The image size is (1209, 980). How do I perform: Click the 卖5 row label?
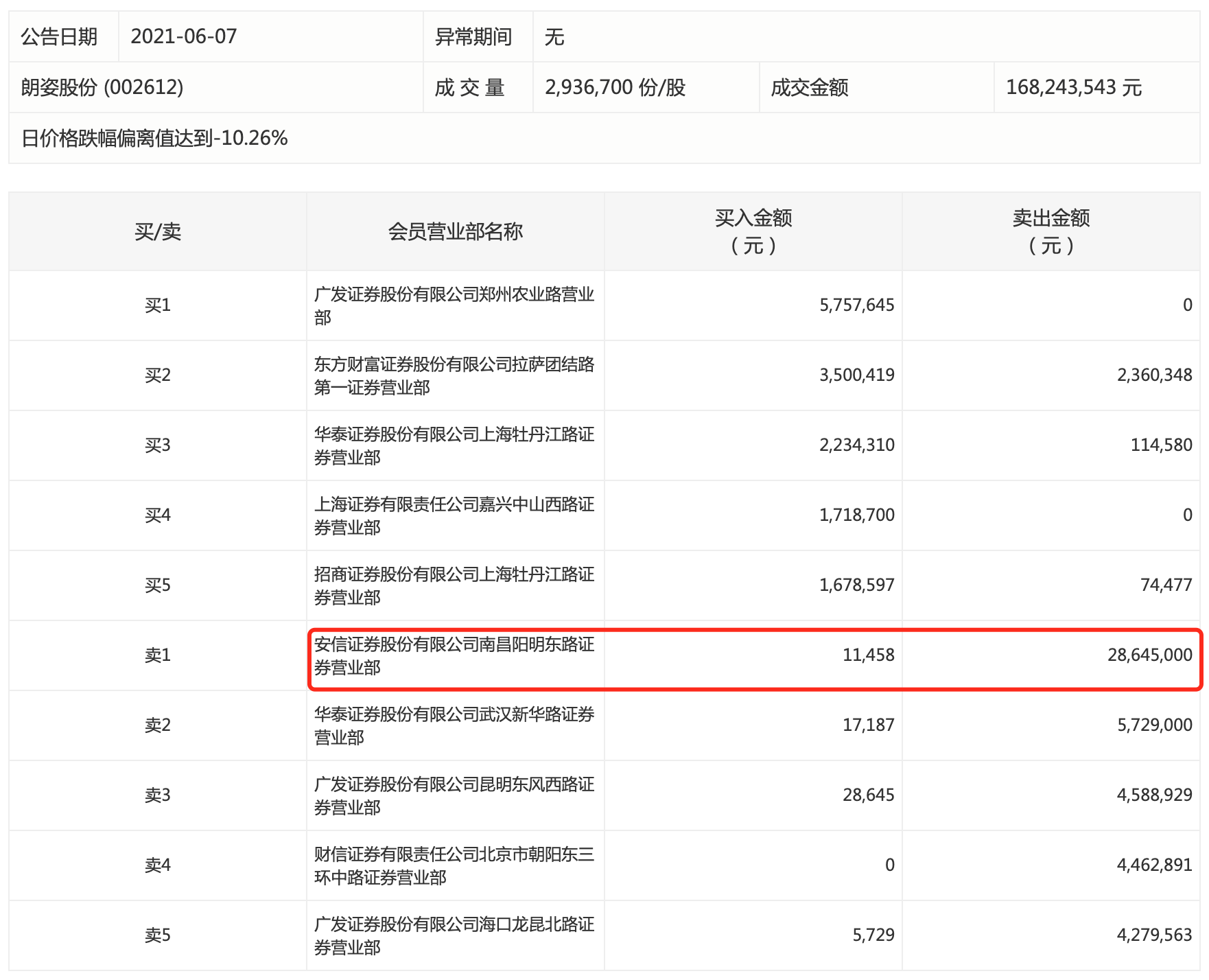click(x=157, y=935)
